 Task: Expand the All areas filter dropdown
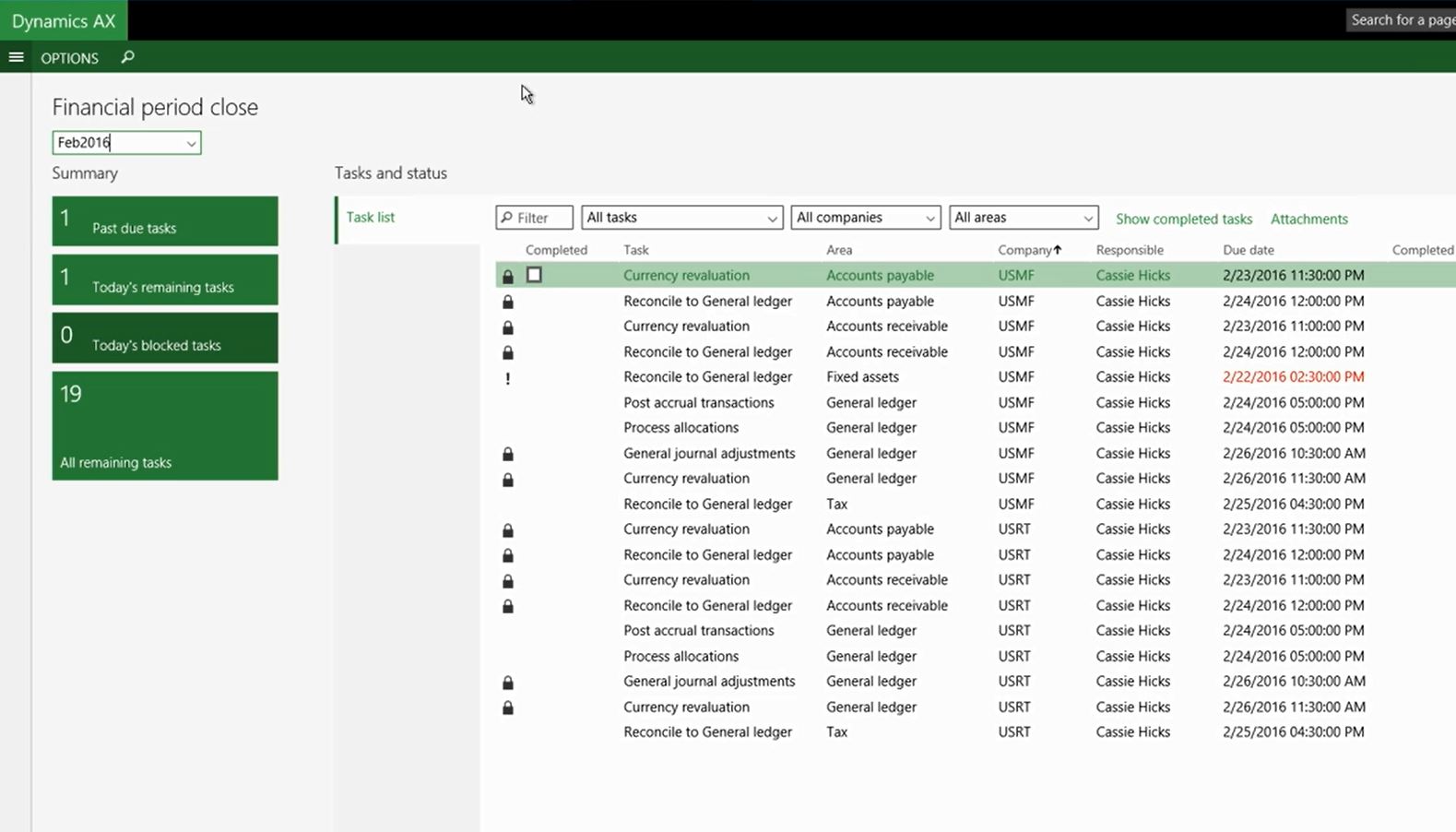[1023, 218]
